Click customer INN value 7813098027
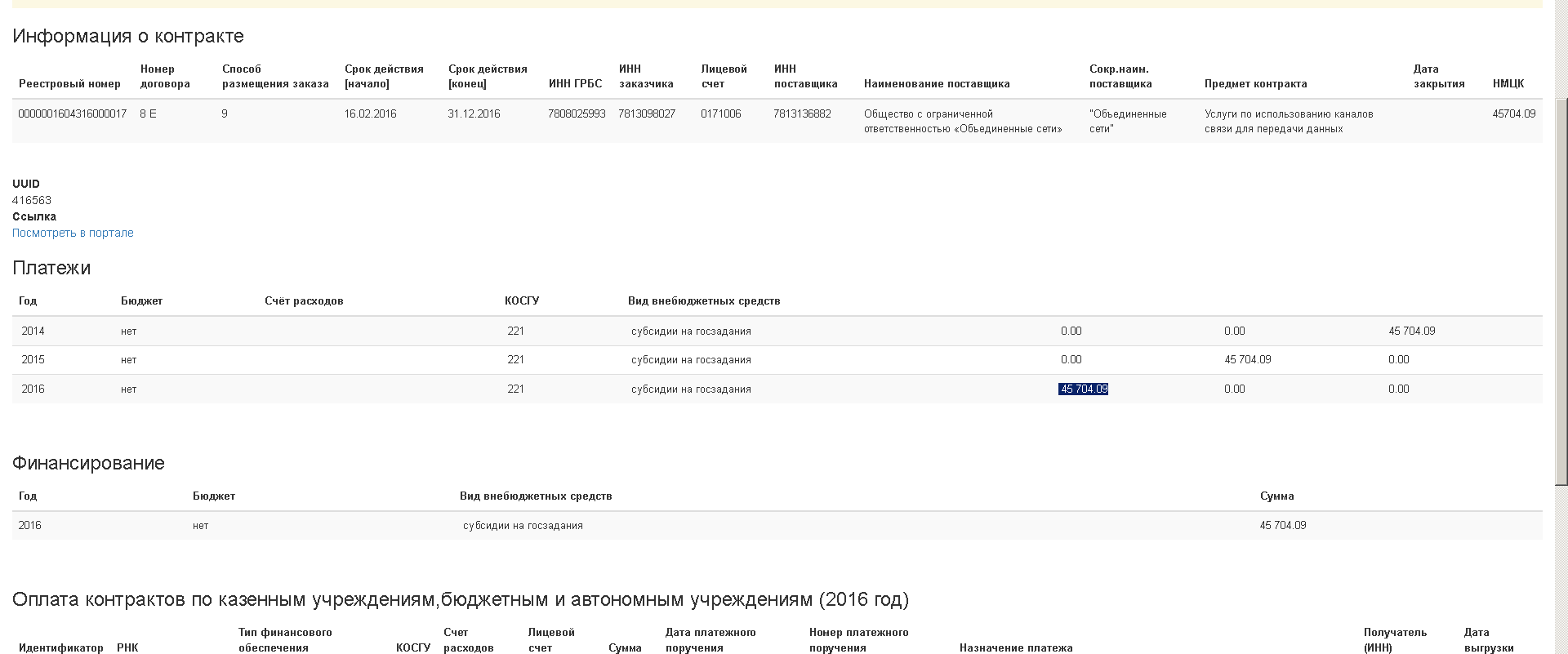Image resolution: width=1568 pixels, height=654 pixels. (x=647, y=114)
